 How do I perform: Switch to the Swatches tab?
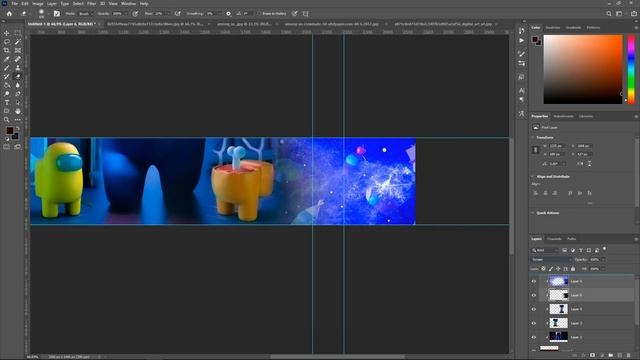tap(553, 28)
